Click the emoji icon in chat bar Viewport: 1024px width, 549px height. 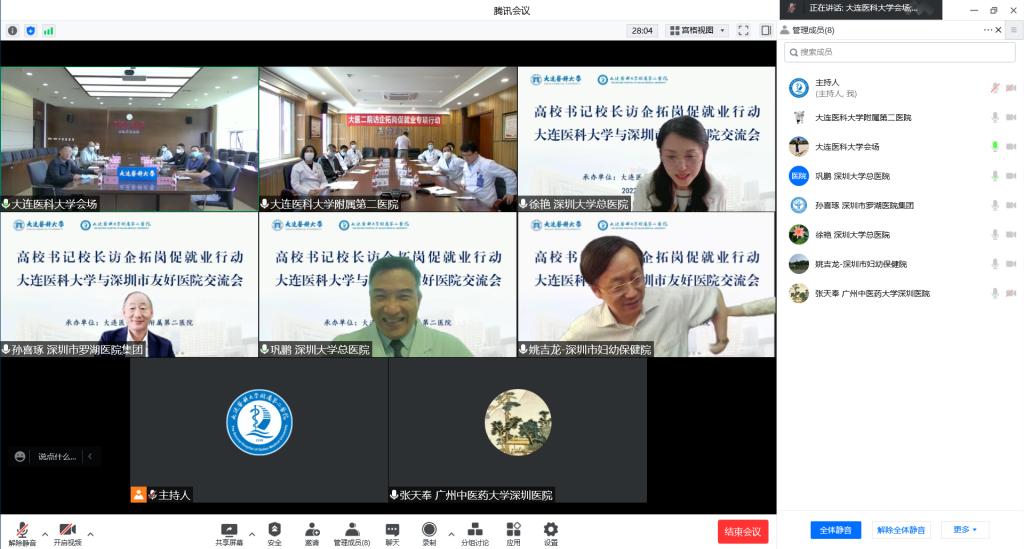tap(20, 456)
